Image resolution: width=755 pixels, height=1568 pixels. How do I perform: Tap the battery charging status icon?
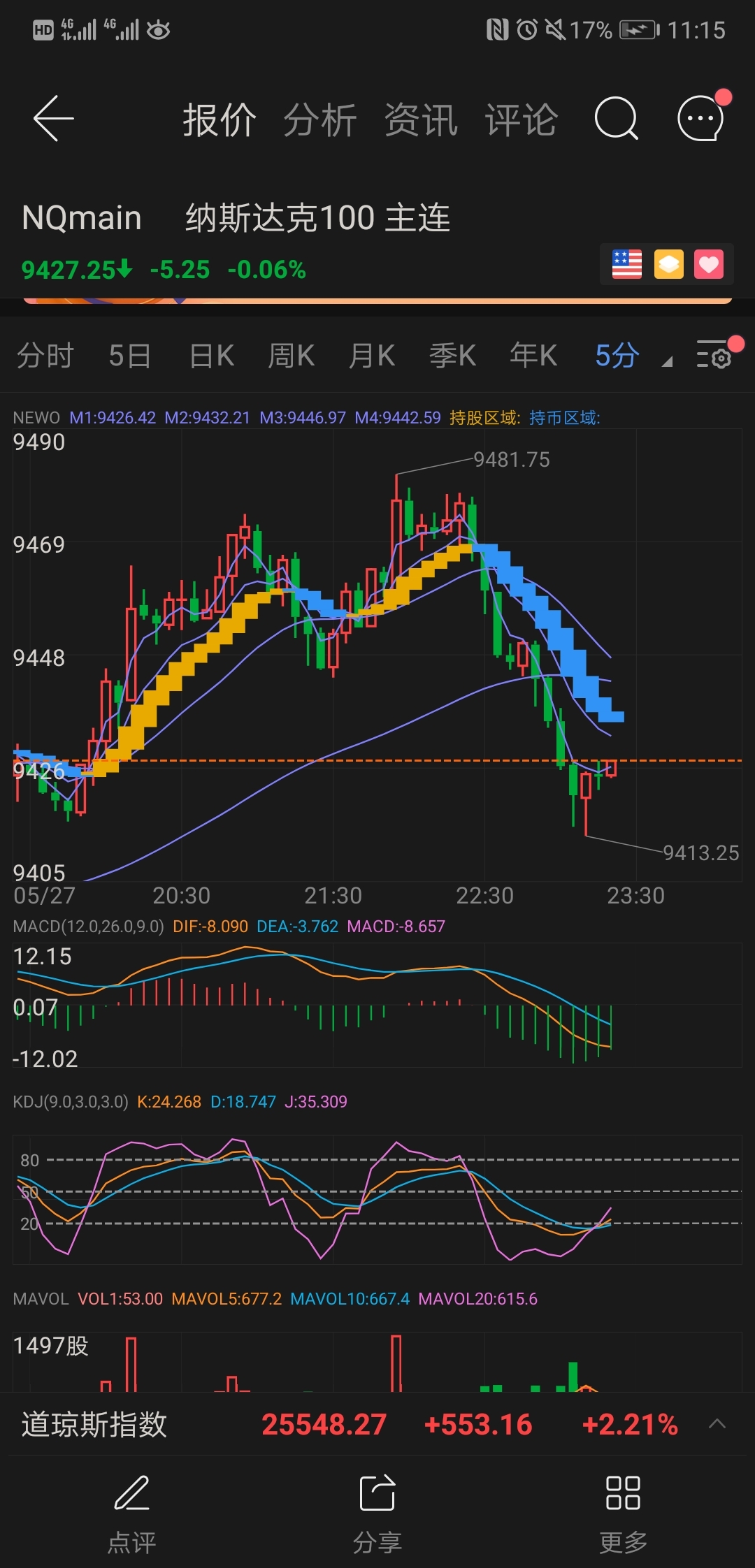(640, 30)
